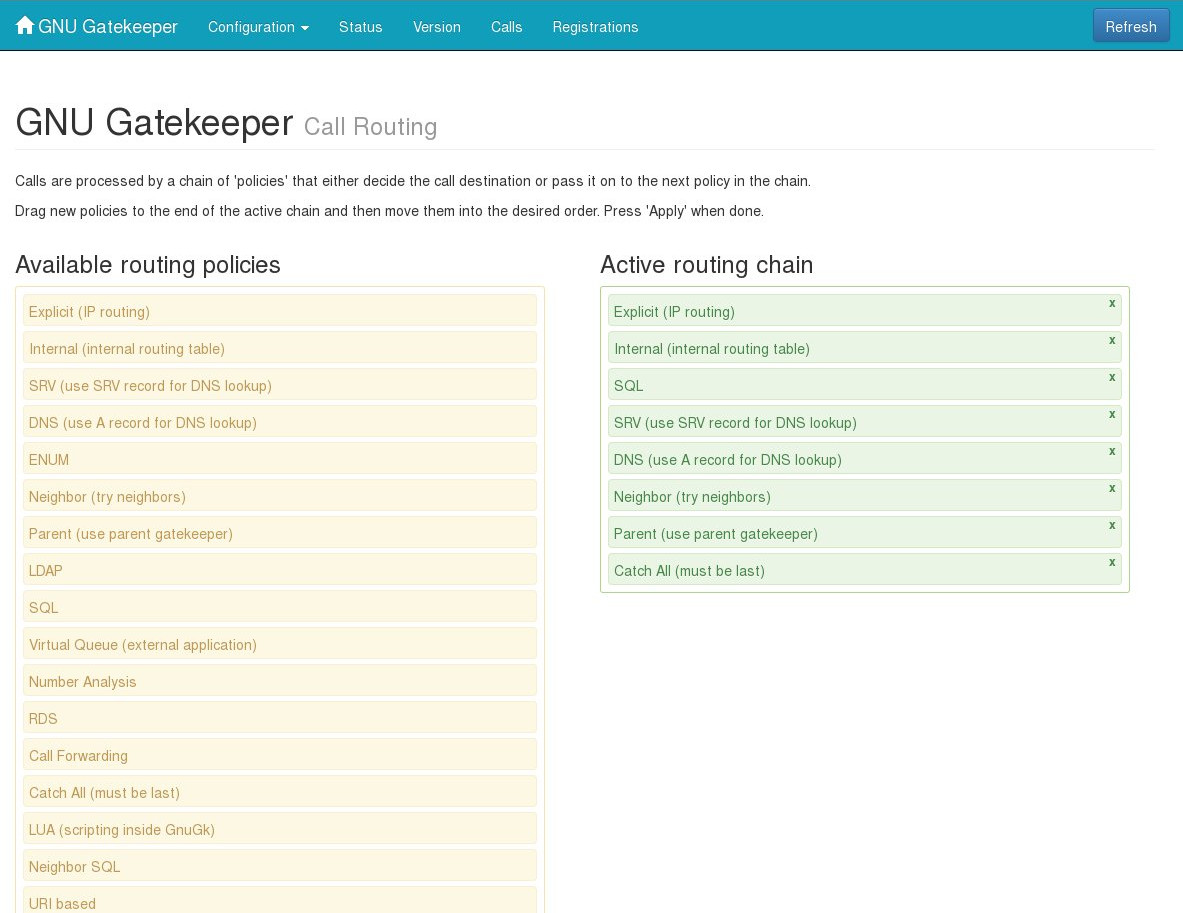Remove SQL from the active routing chain

(x=1111, y=377)
